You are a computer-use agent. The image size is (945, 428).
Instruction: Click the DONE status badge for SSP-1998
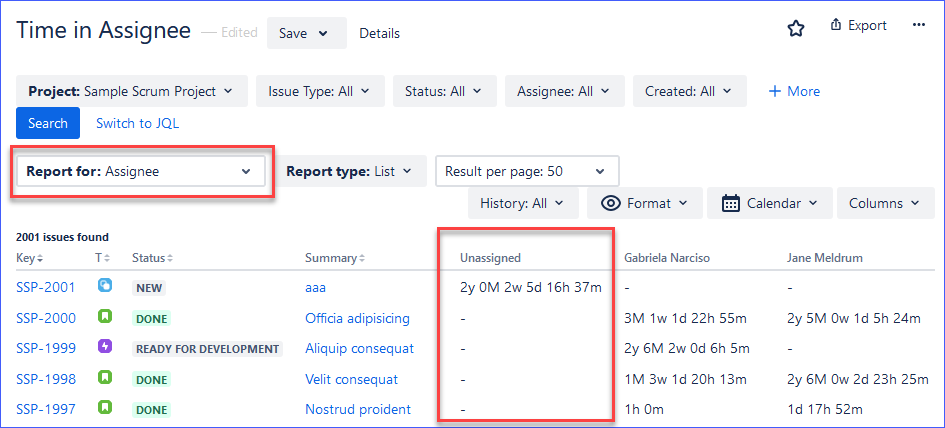[x=151, y=379]
